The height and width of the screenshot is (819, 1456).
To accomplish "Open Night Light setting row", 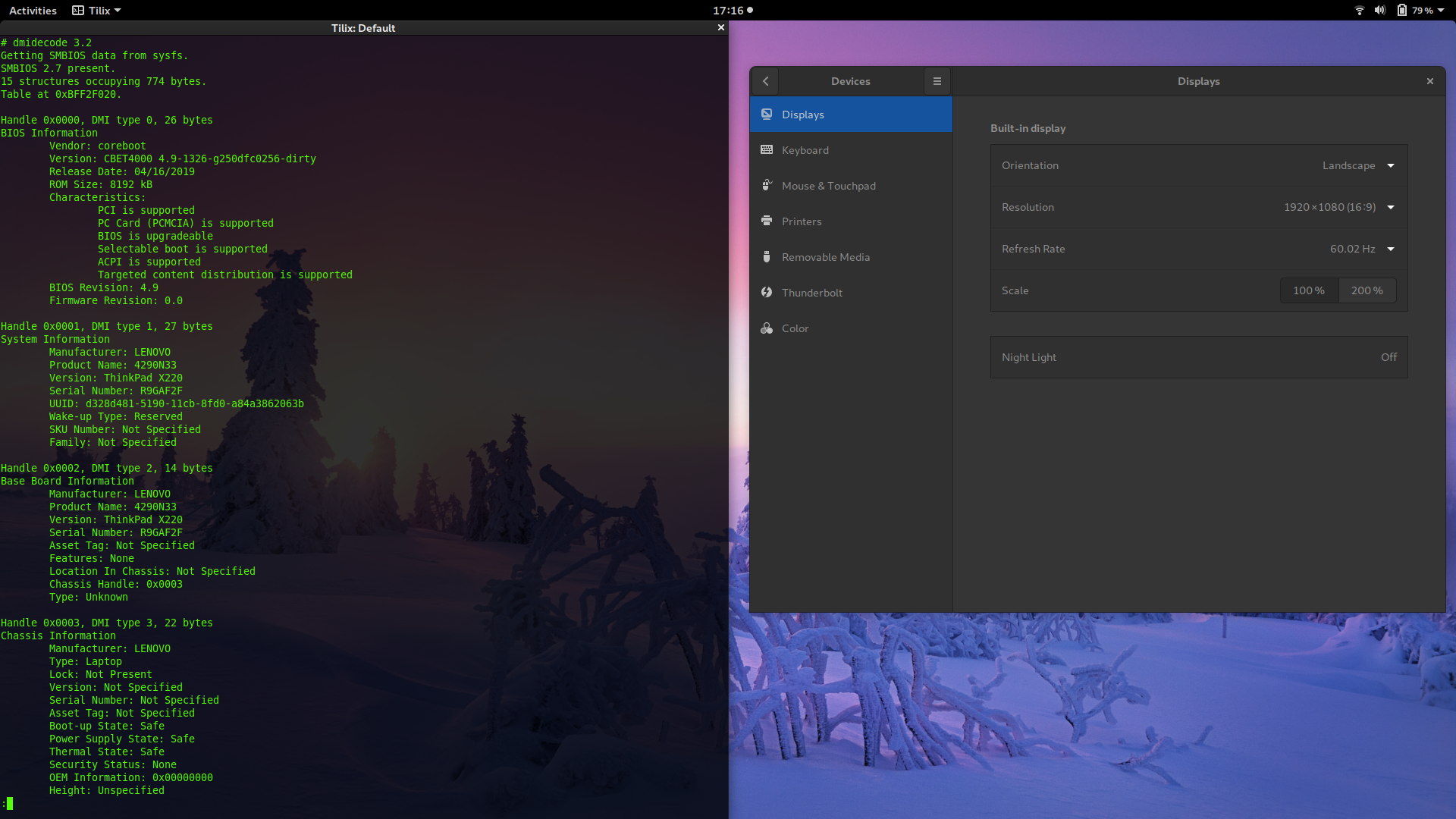I will click(1198, 357).
